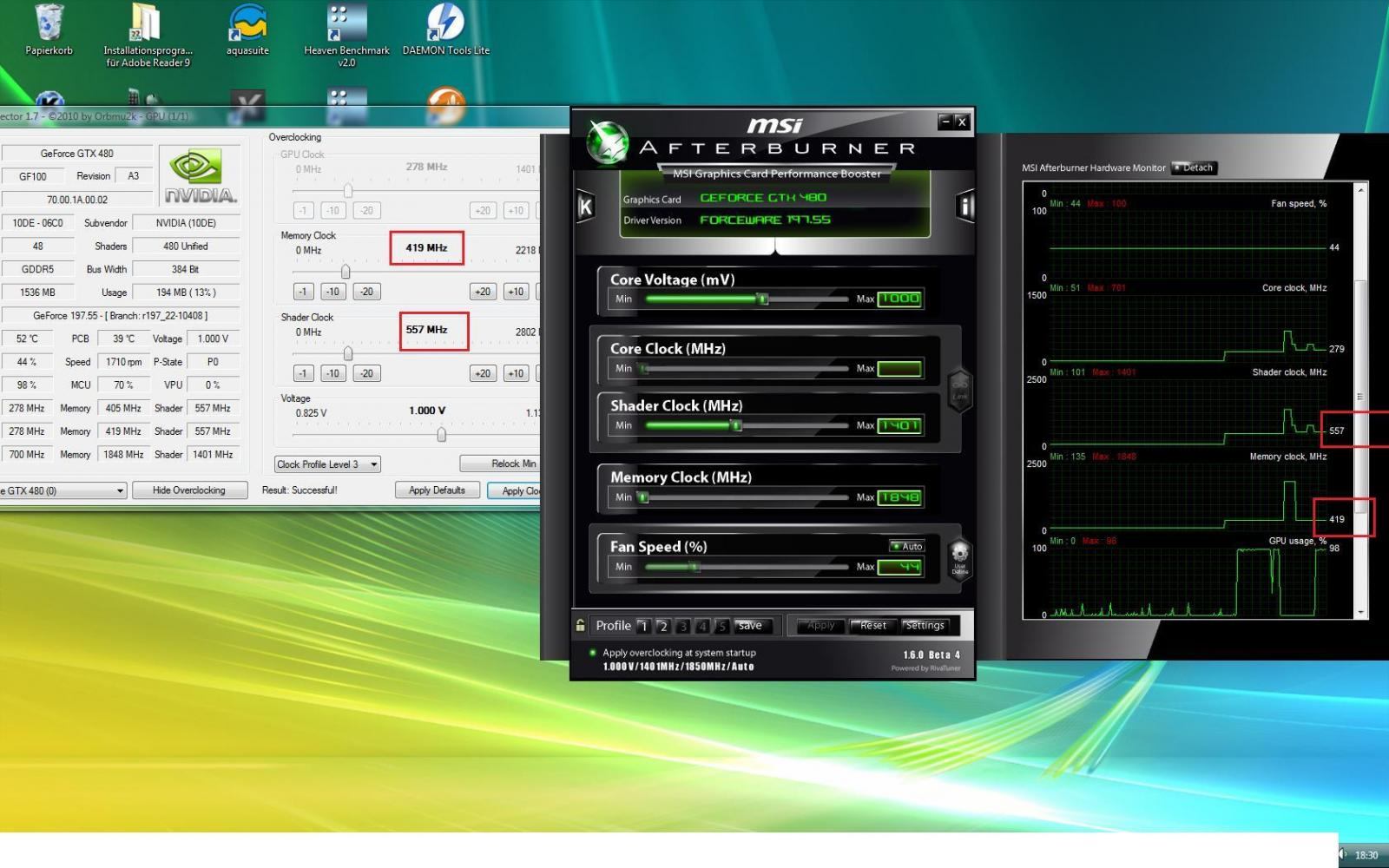Click Shader Clock +10 in Inspector

[x=516, y=373]
